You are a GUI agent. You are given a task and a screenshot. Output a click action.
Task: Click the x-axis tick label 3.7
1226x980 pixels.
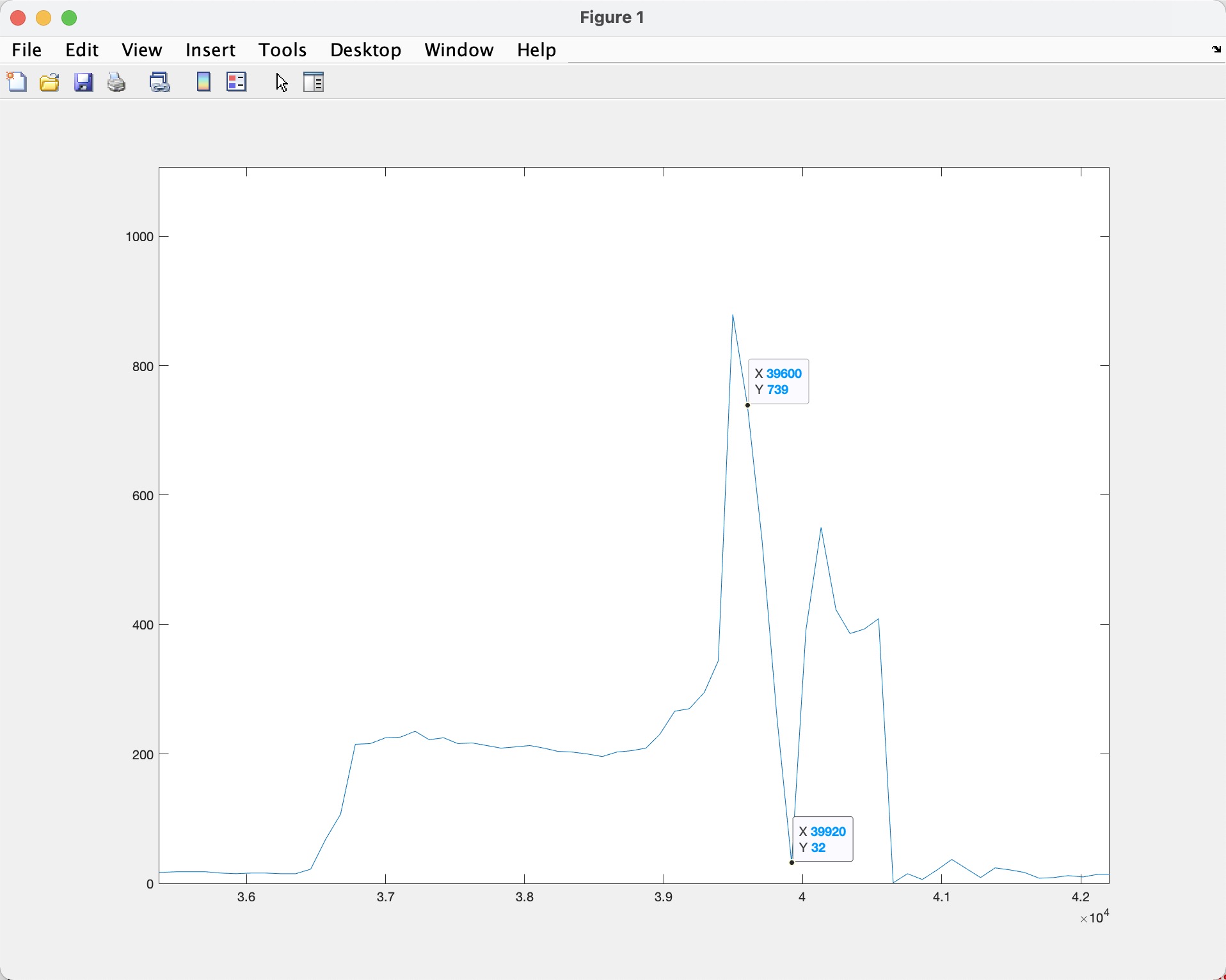pyautogui.click(x=386, y=897)
